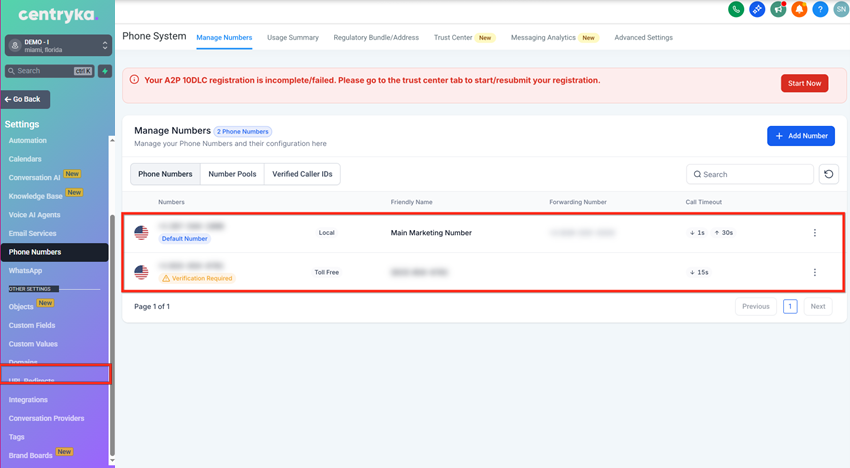The height and width of the screenshot is (468, 850).
Task: Open the orange notifications bell
Action: pyautogui.click(x=799, y=9)
